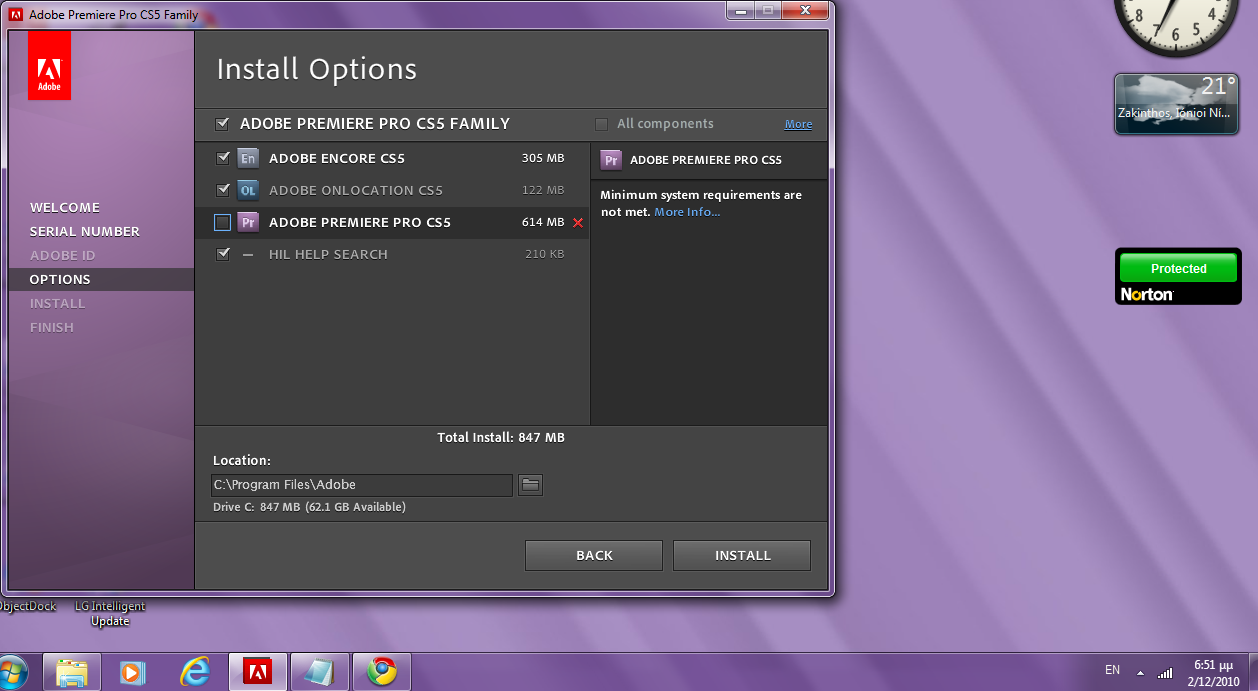Viewport: 1258px width, 691px height.
Task: Click the Norton Protected gadget
Action: pyautogui.click(x=1178, y=277)
